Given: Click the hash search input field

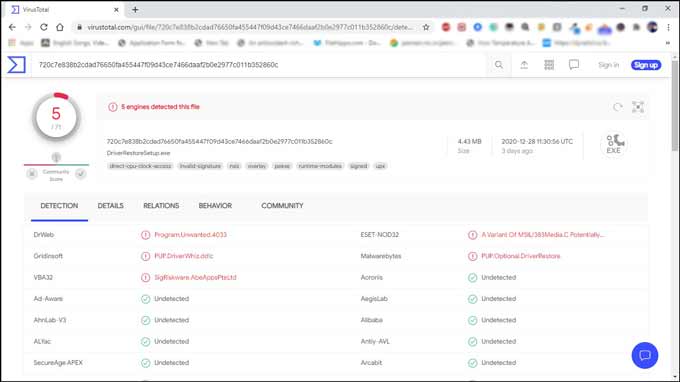Looking at the screenshot, I should 260,65.
